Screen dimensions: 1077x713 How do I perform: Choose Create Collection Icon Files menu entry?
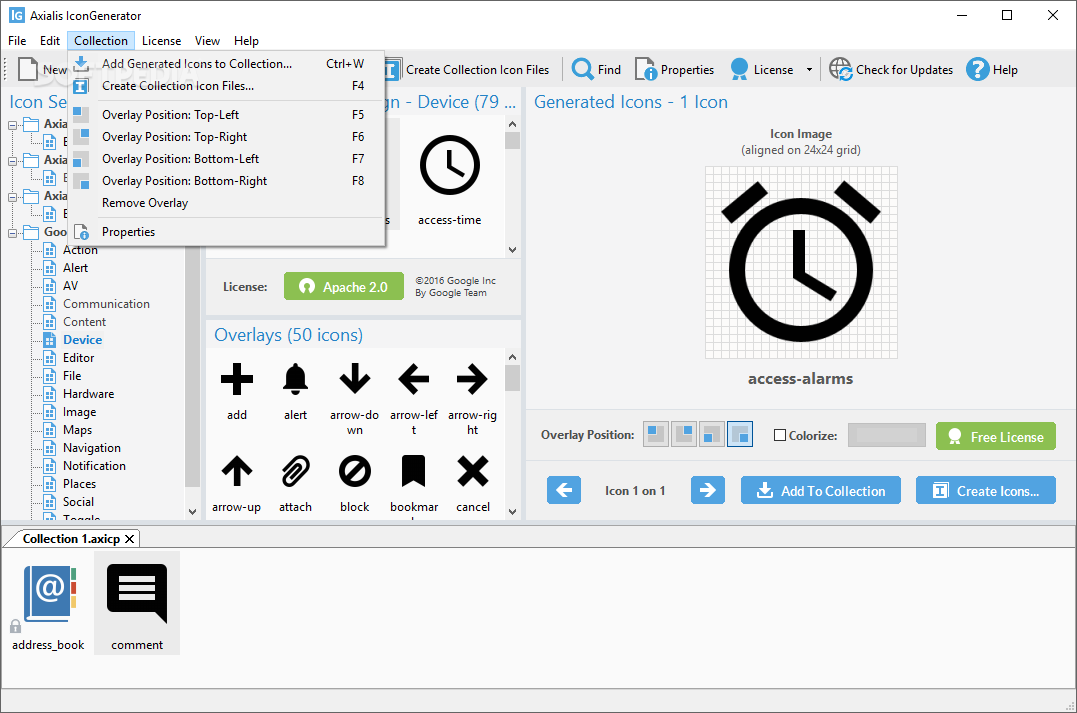click(227, 86)
